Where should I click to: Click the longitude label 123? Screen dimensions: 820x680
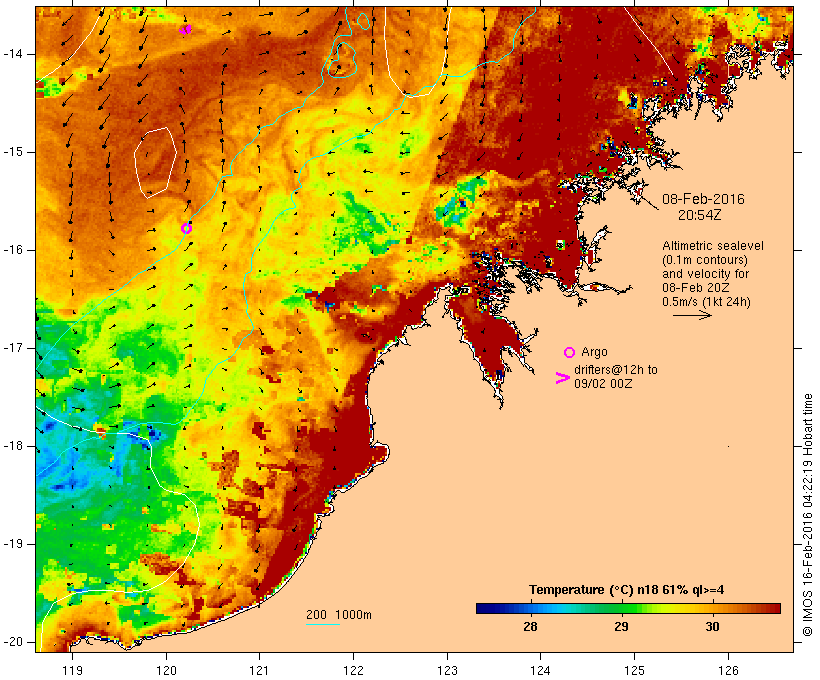(447, 670)
